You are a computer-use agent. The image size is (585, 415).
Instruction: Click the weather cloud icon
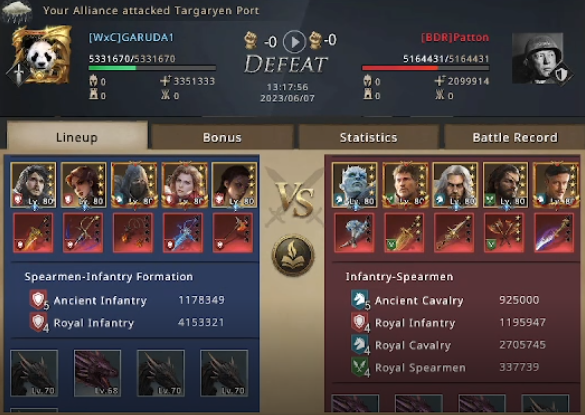17,10
